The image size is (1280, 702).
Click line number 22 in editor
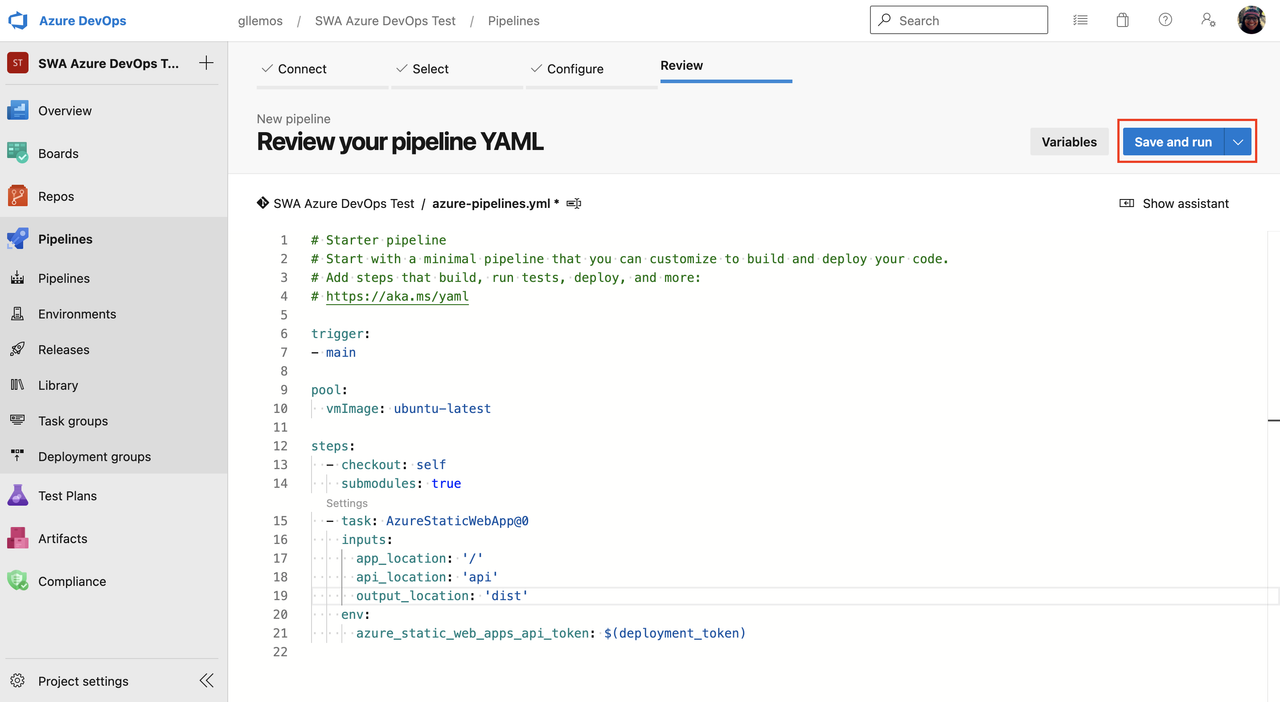pyautogui.click(x=280, y=652)
